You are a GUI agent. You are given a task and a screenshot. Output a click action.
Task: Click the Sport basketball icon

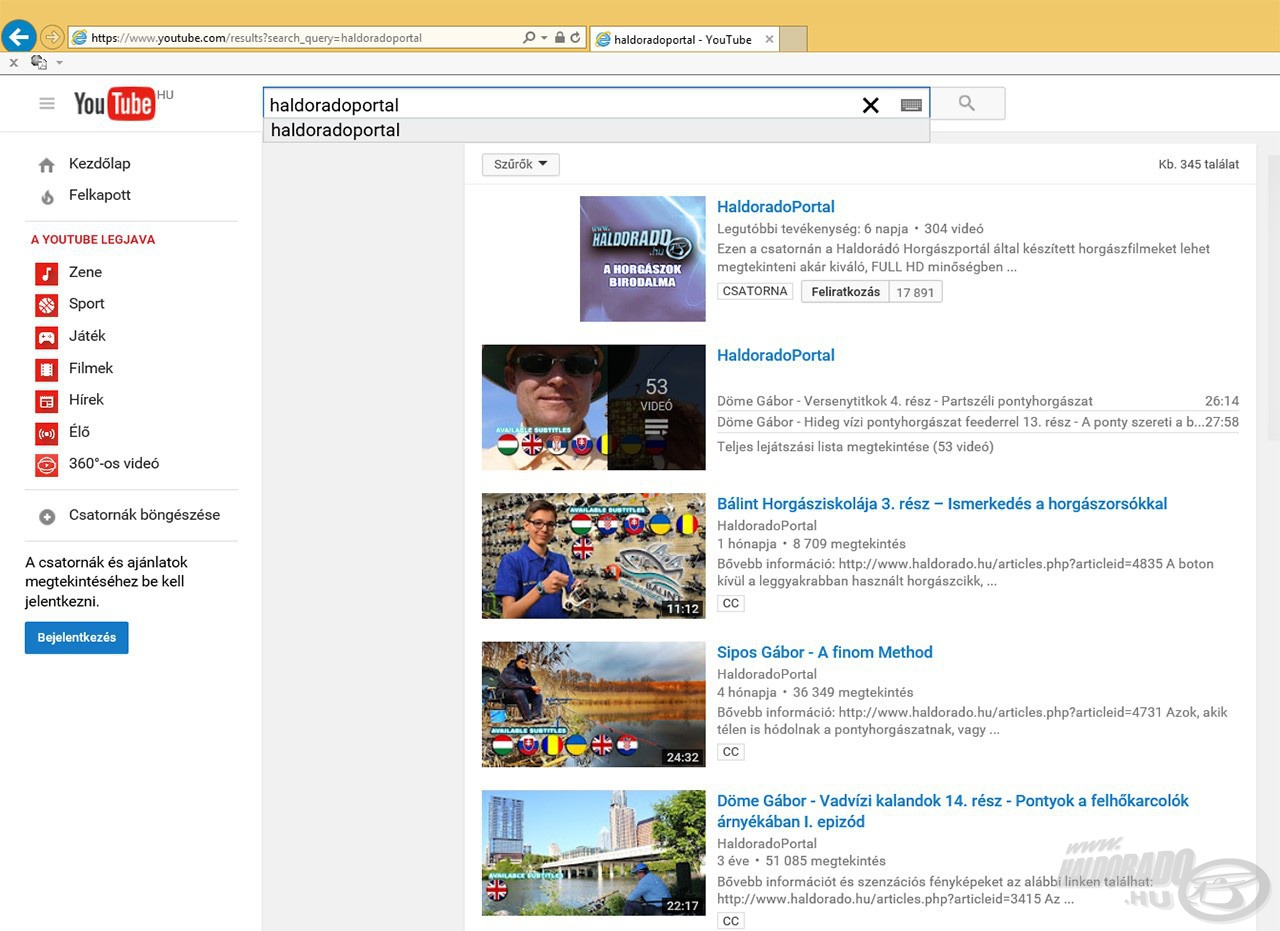[47, 305]
